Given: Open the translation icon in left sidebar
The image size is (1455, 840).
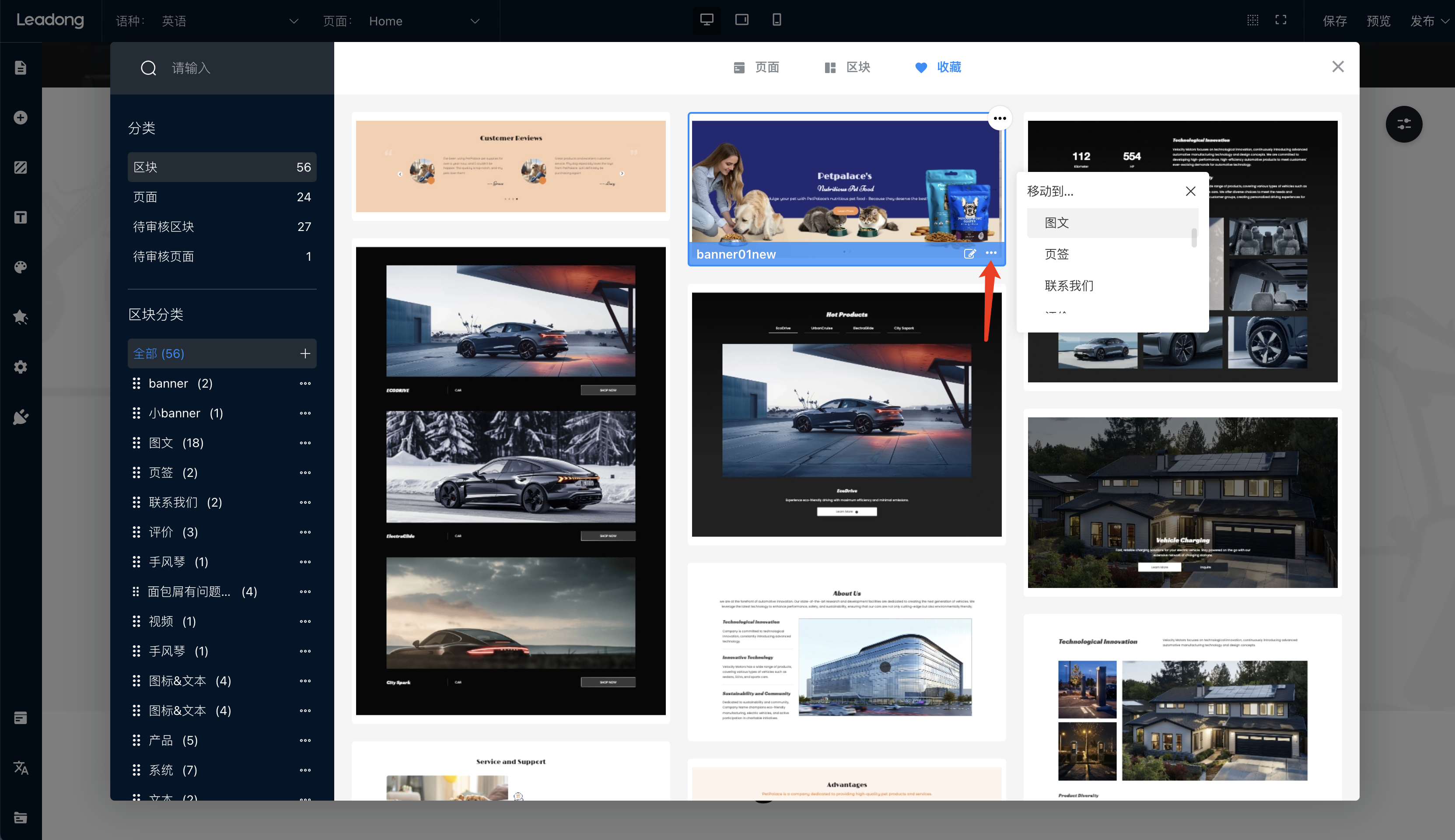Looking at the screenshot, I should [x=21, y=767].
